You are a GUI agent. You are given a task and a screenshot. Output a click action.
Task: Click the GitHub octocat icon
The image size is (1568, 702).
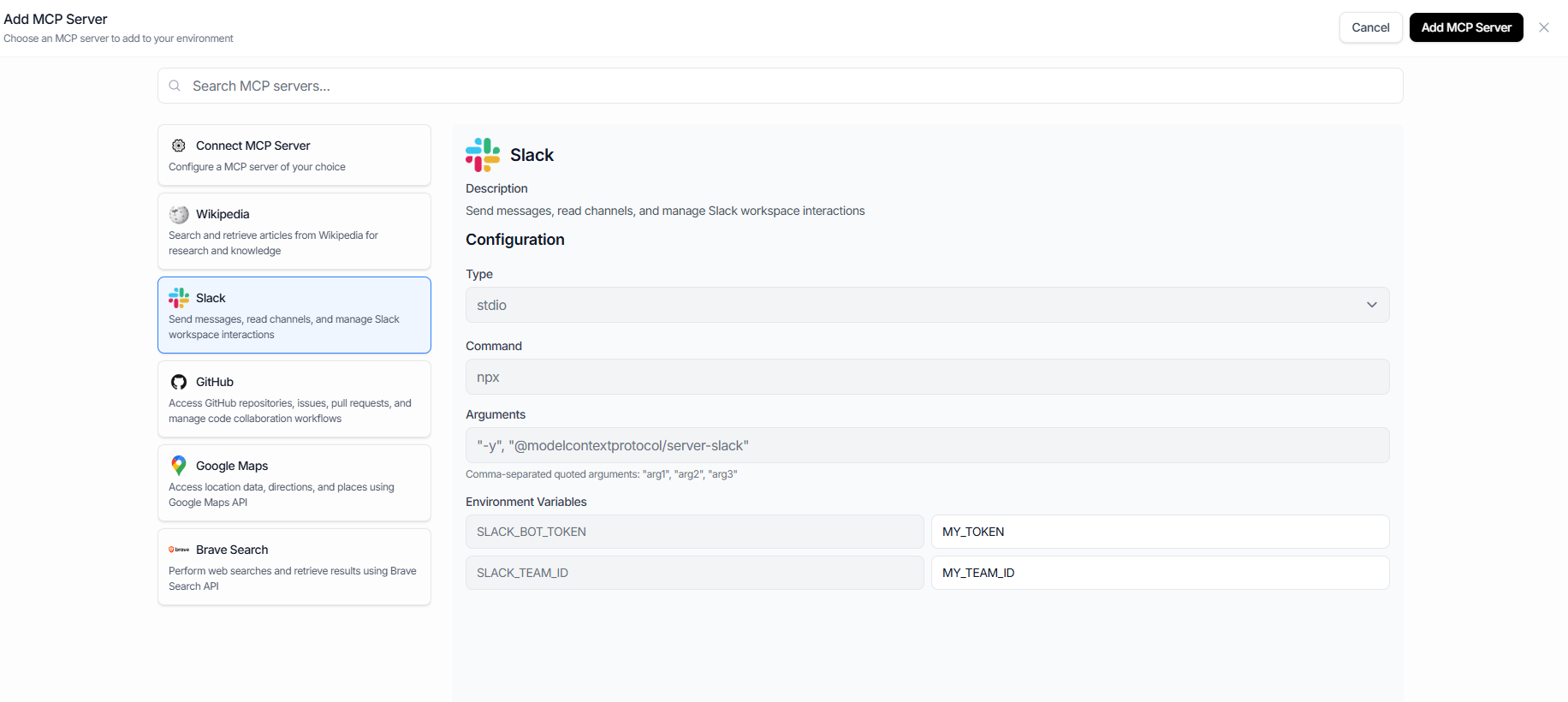179,382
